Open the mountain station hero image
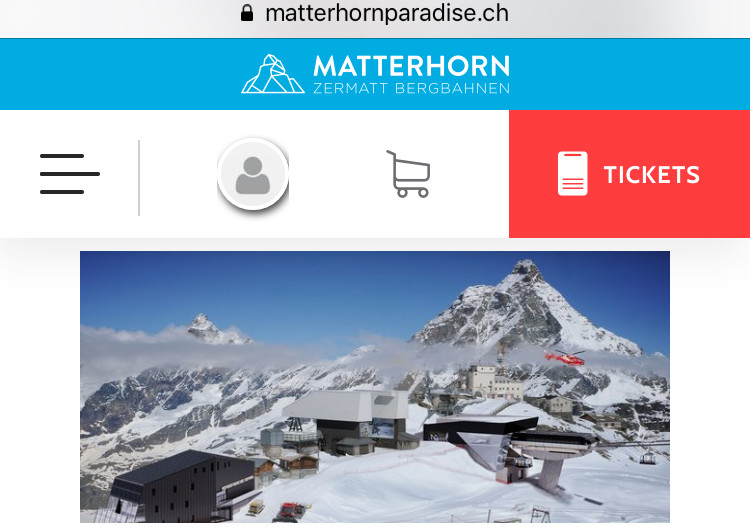 point(375,386)
